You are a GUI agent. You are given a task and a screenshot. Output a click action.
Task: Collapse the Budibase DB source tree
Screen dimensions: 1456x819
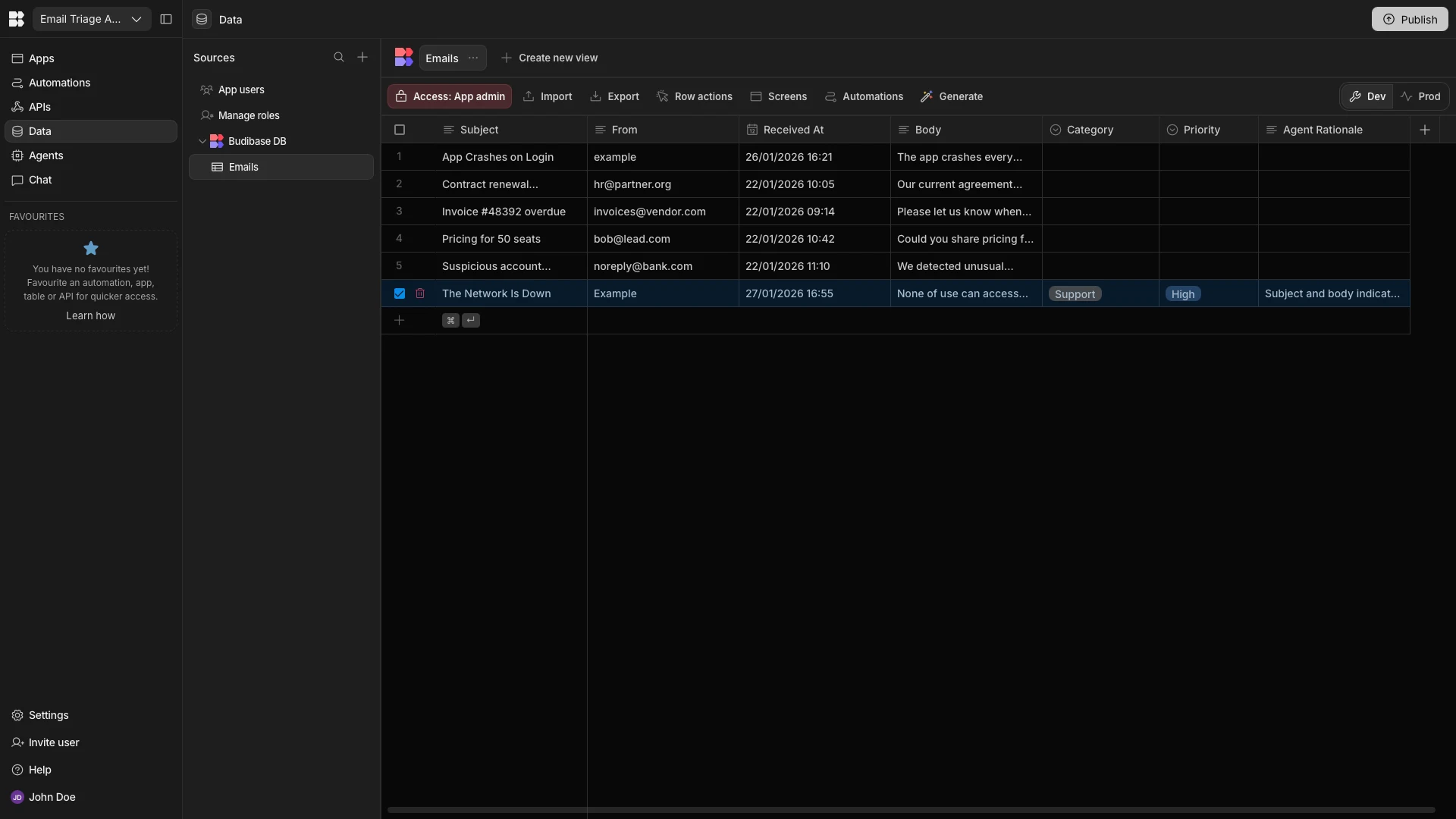click(202, 141)
